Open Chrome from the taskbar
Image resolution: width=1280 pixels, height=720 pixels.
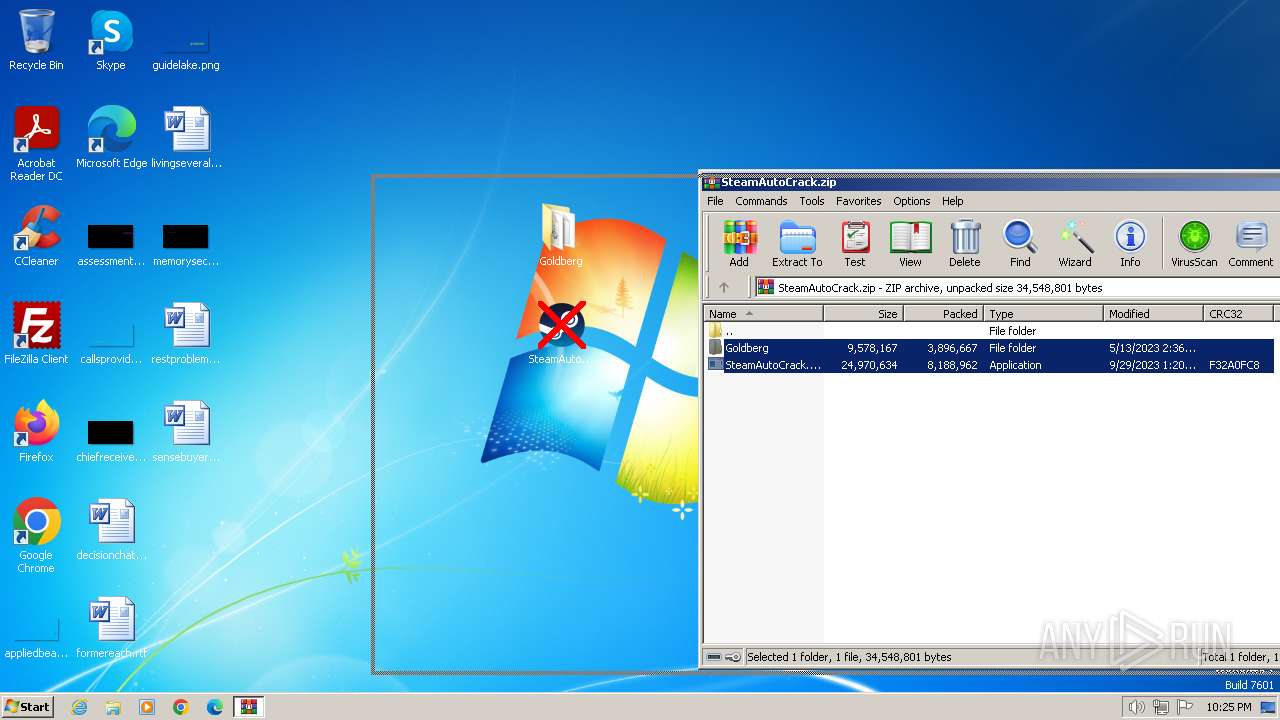(x=181, y=707)
